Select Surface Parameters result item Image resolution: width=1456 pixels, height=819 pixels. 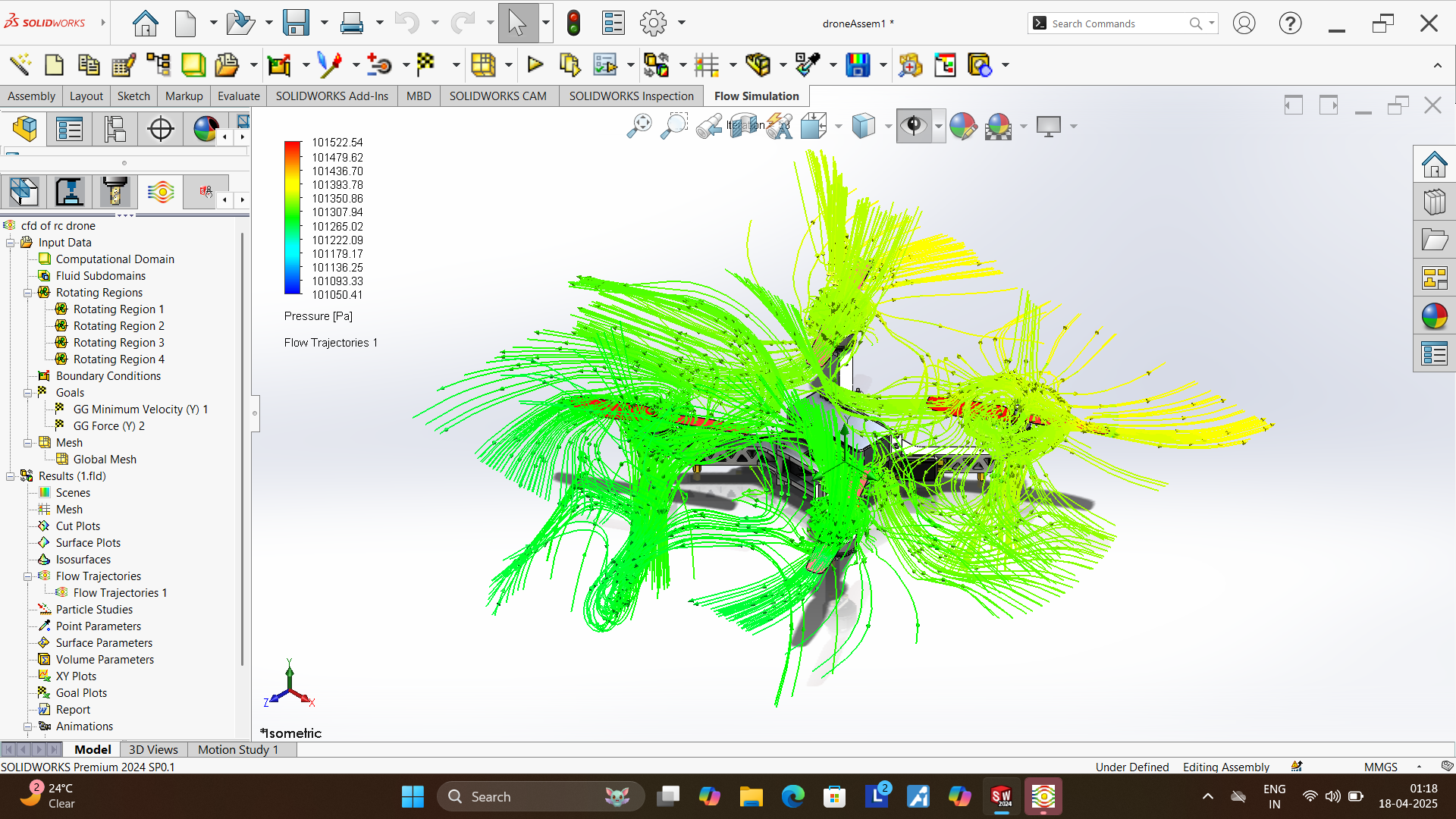[x=104, y=643]
